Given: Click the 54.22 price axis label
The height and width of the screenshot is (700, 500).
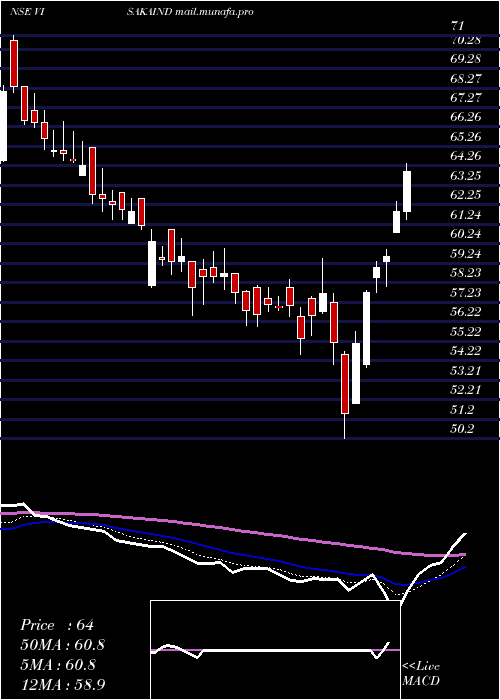Looking at the screenshot, I should tap(466, 350).
